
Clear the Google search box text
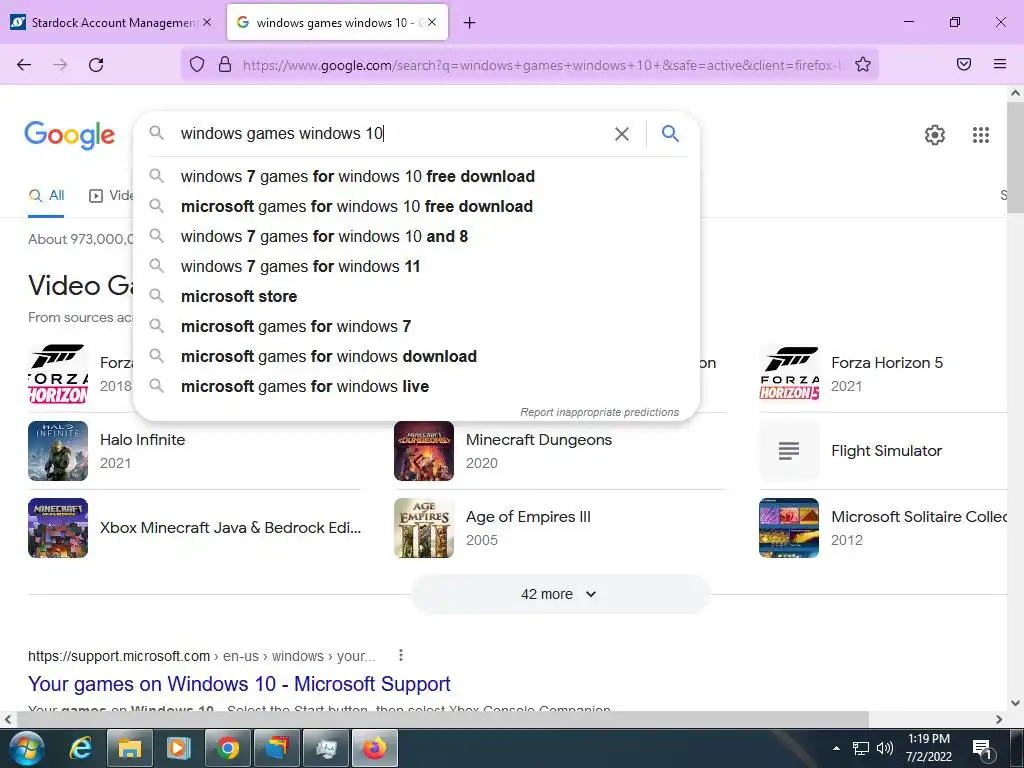(x=622, y=134)
